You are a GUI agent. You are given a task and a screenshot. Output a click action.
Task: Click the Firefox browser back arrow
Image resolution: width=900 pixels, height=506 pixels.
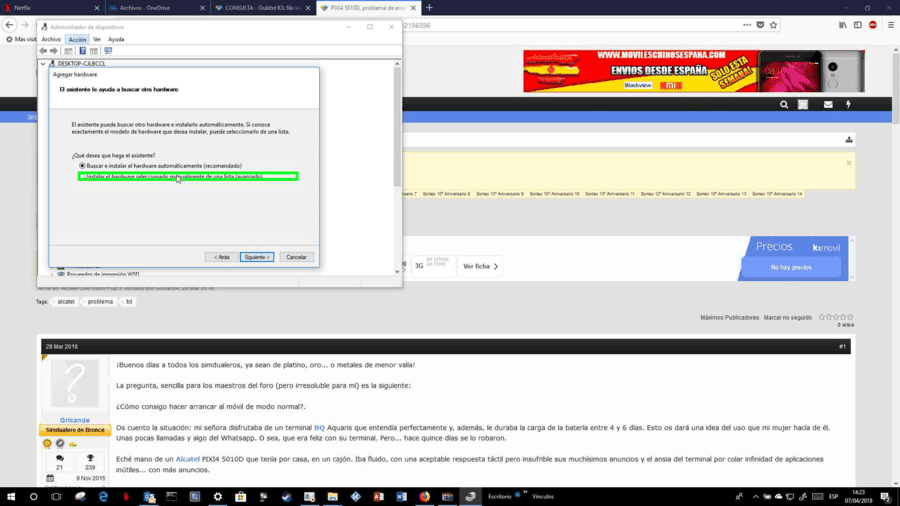(x=9, y=25)
